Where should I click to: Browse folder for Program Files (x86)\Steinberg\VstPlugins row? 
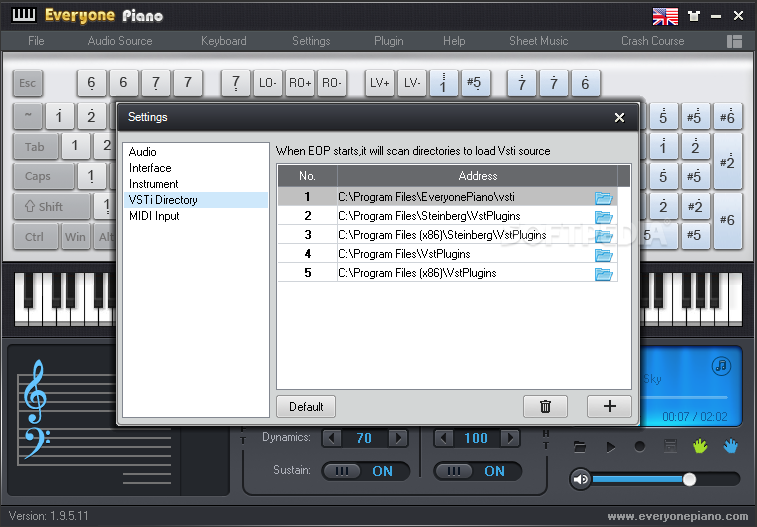click(603, 236)
